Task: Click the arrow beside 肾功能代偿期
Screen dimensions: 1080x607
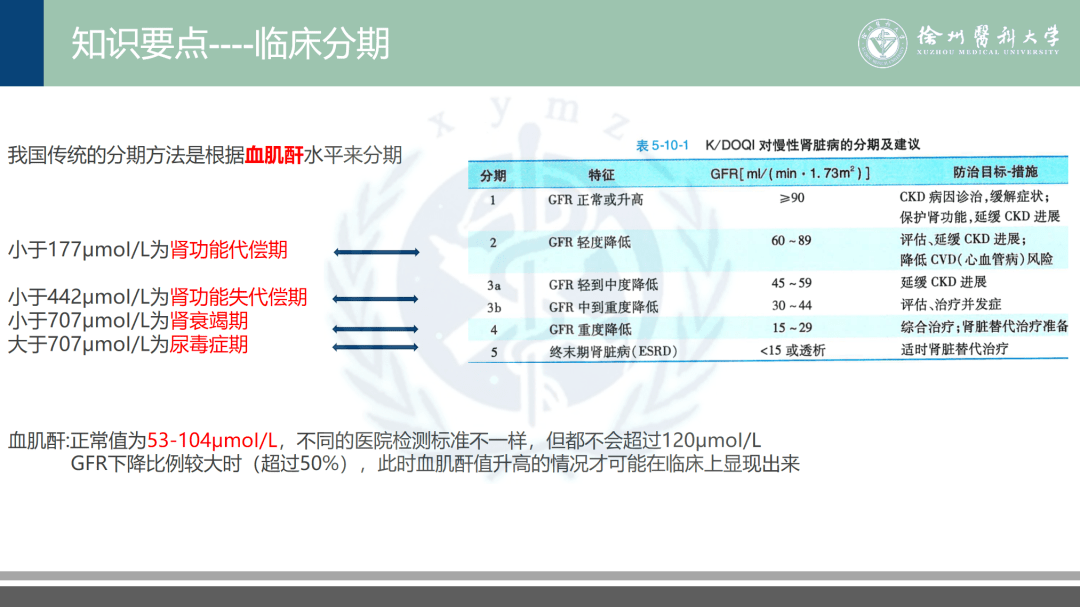Action: pyautogui.click(x=378, y=252)
